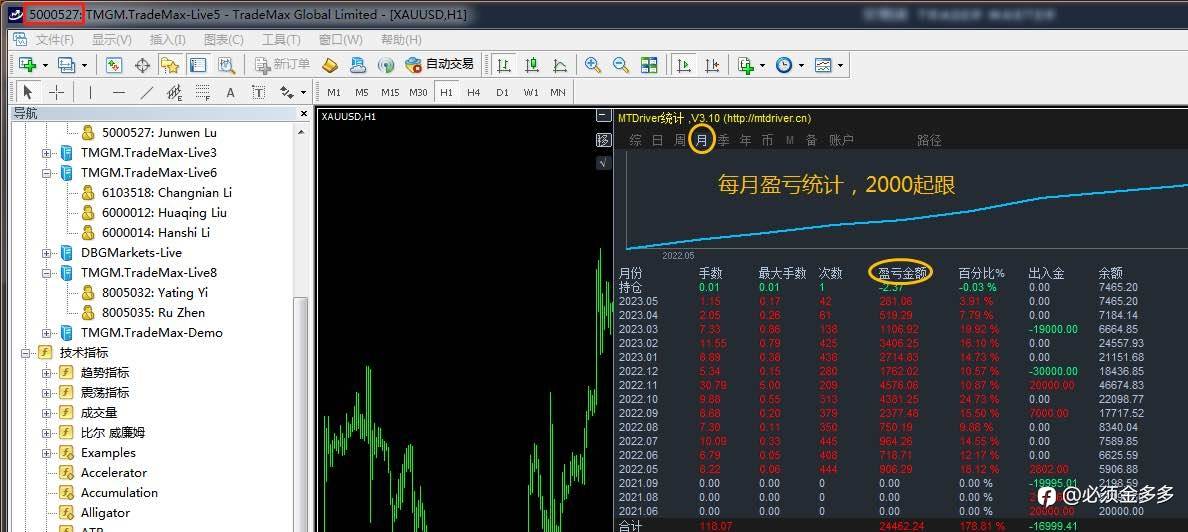Expand the TMGM.TradeMax-Demo node
This screenshot has width=1188, height=532.
point(46,333)
